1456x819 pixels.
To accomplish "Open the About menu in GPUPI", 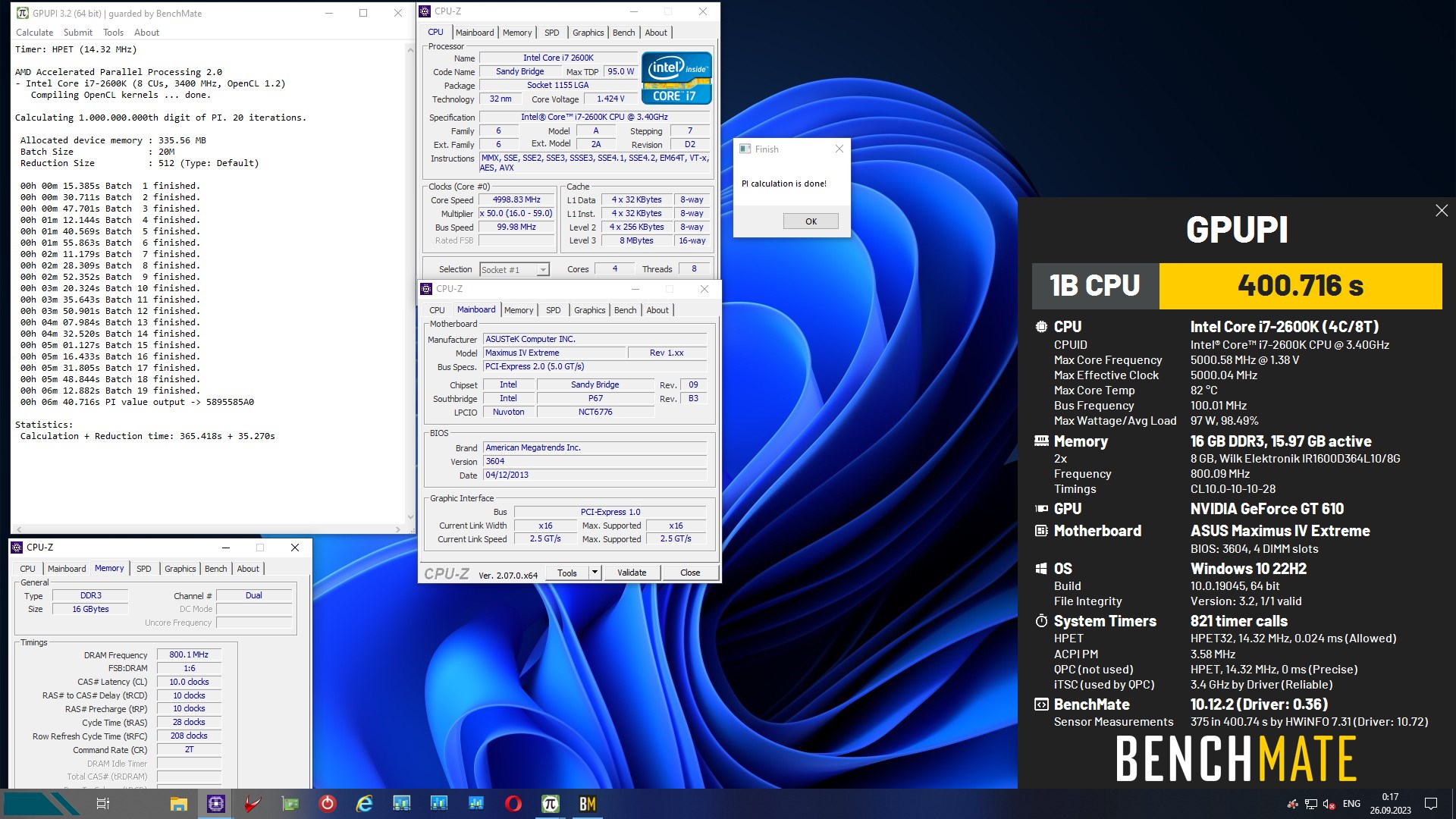I will pyautogui.click(x=147, y=33).
